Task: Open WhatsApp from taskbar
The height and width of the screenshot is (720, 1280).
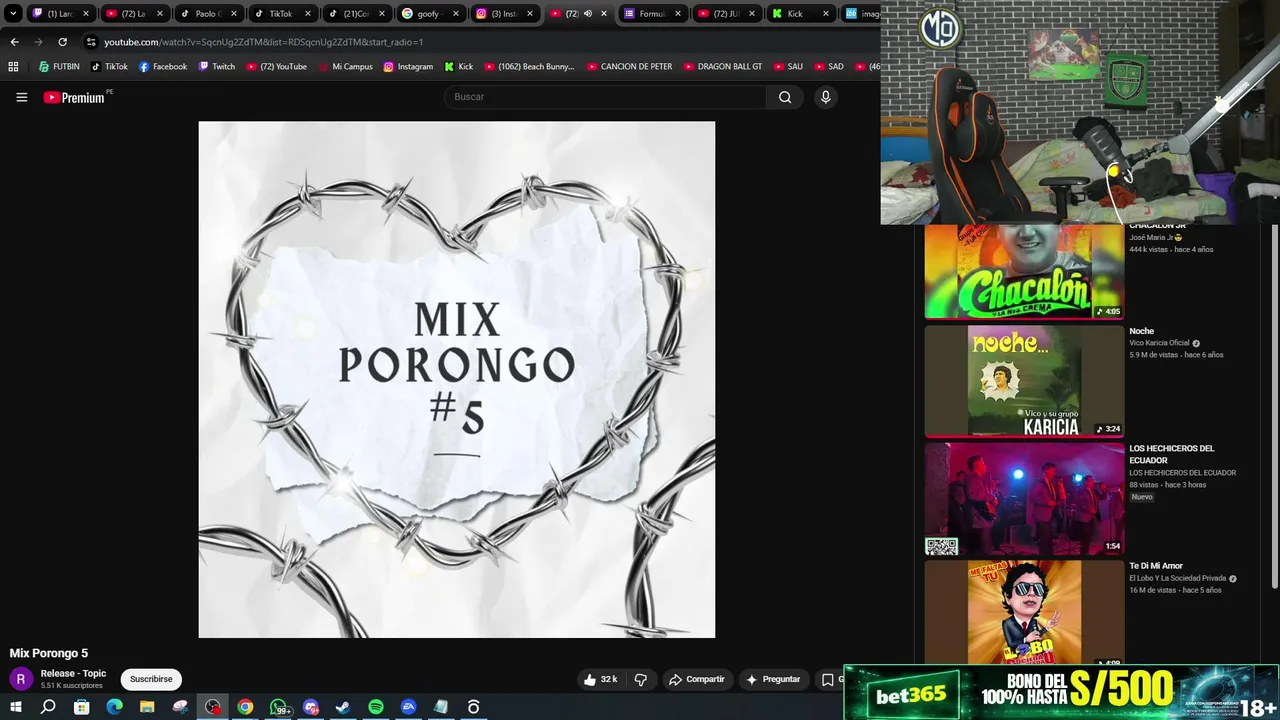Action: (x=279, y=707)
